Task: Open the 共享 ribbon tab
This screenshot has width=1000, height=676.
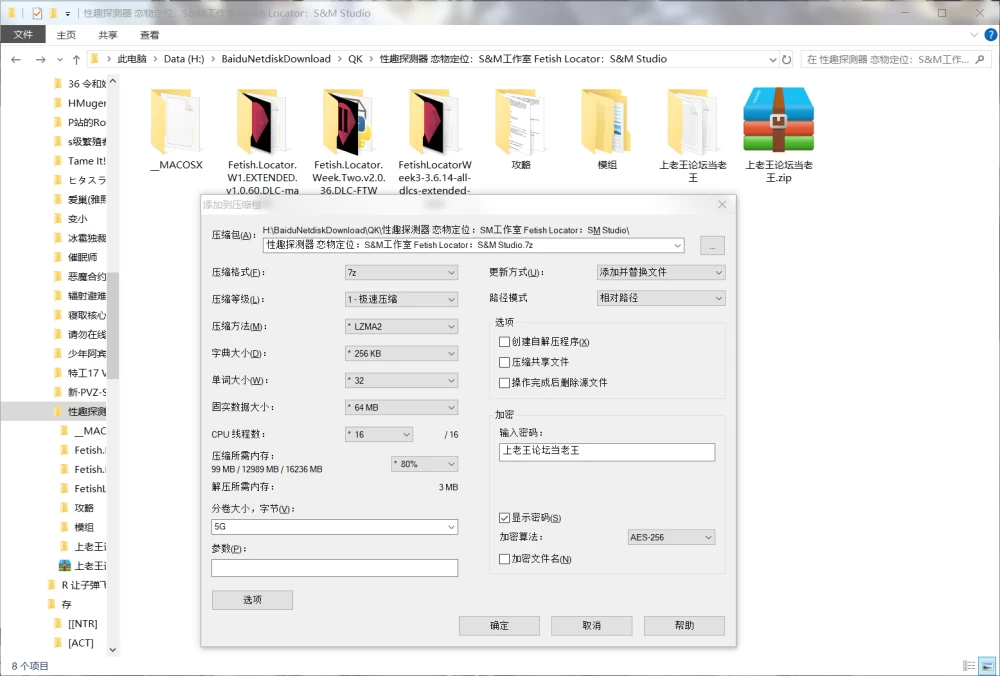Action: pyautogui.click(x=108, y=35)
